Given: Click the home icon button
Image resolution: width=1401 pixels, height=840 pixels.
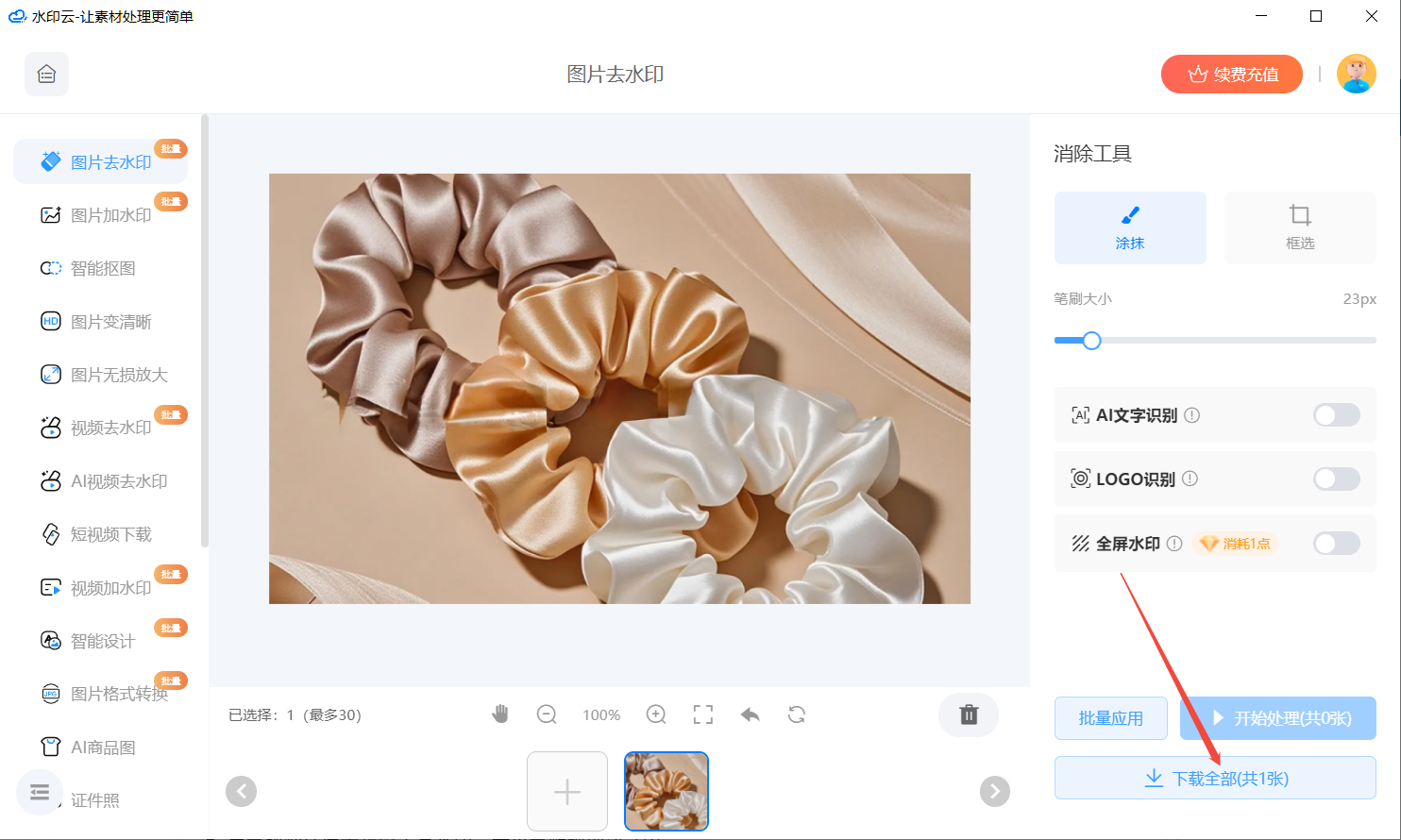Looking at the screenshot, I should [46, 75].
